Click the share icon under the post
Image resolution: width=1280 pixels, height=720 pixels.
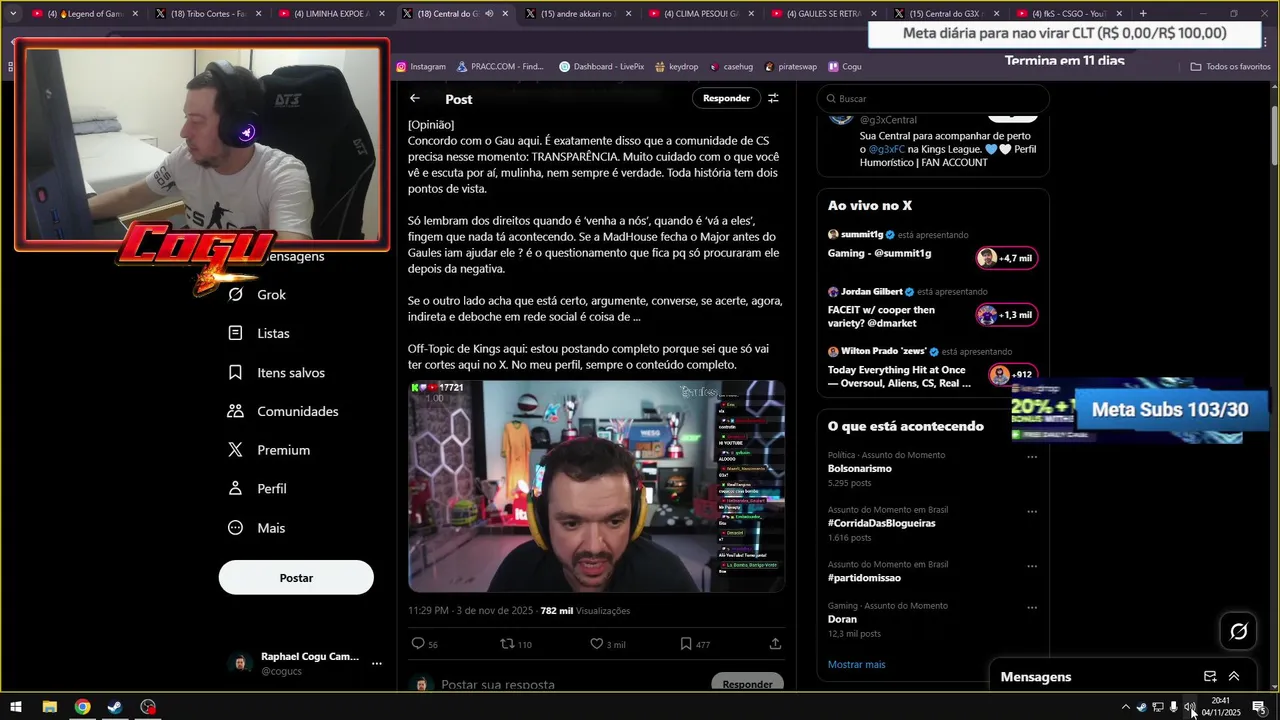tap(775, 644)
